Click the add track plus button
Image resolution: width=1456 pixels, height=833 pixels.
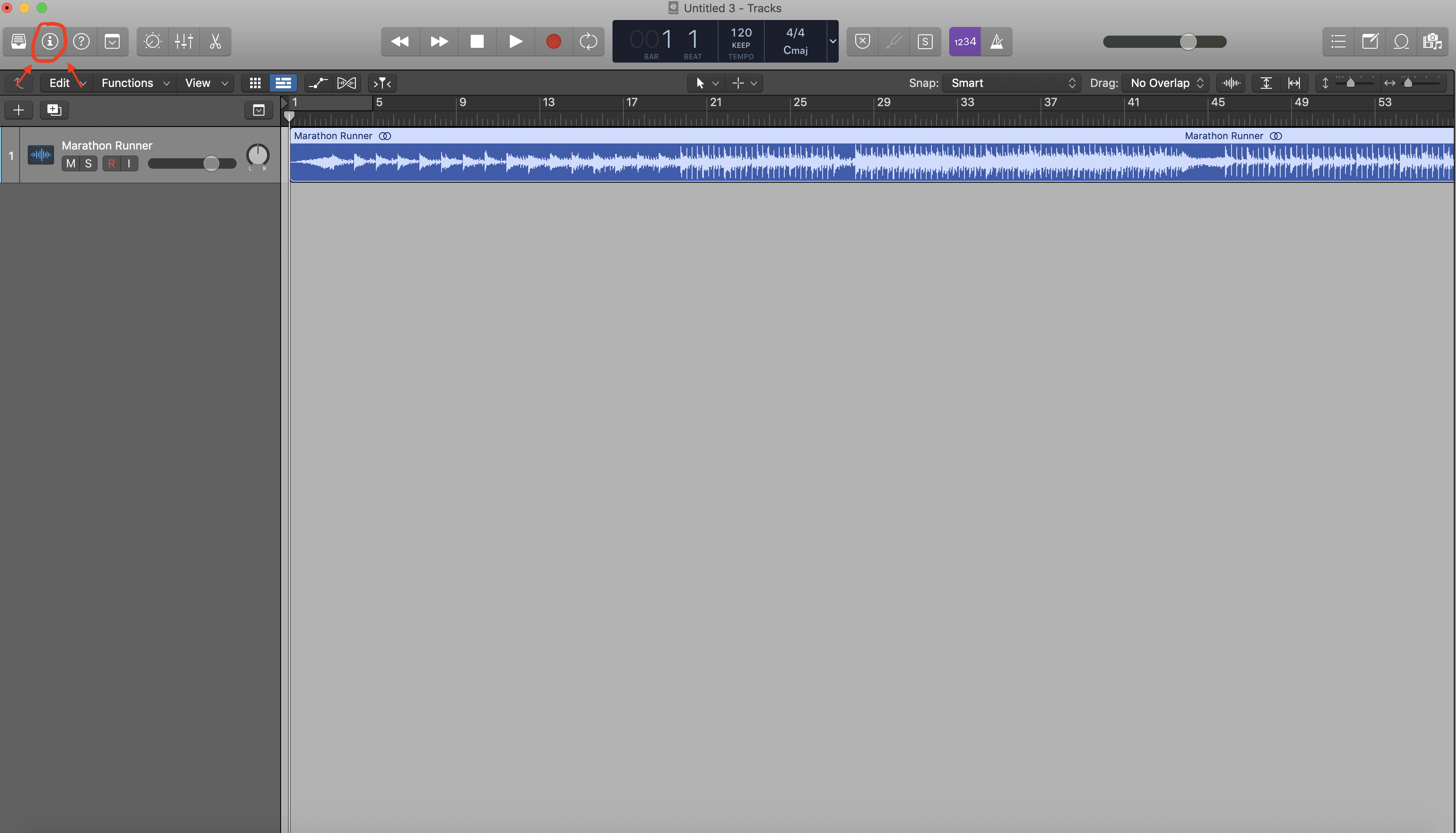(x=18, y=110)
